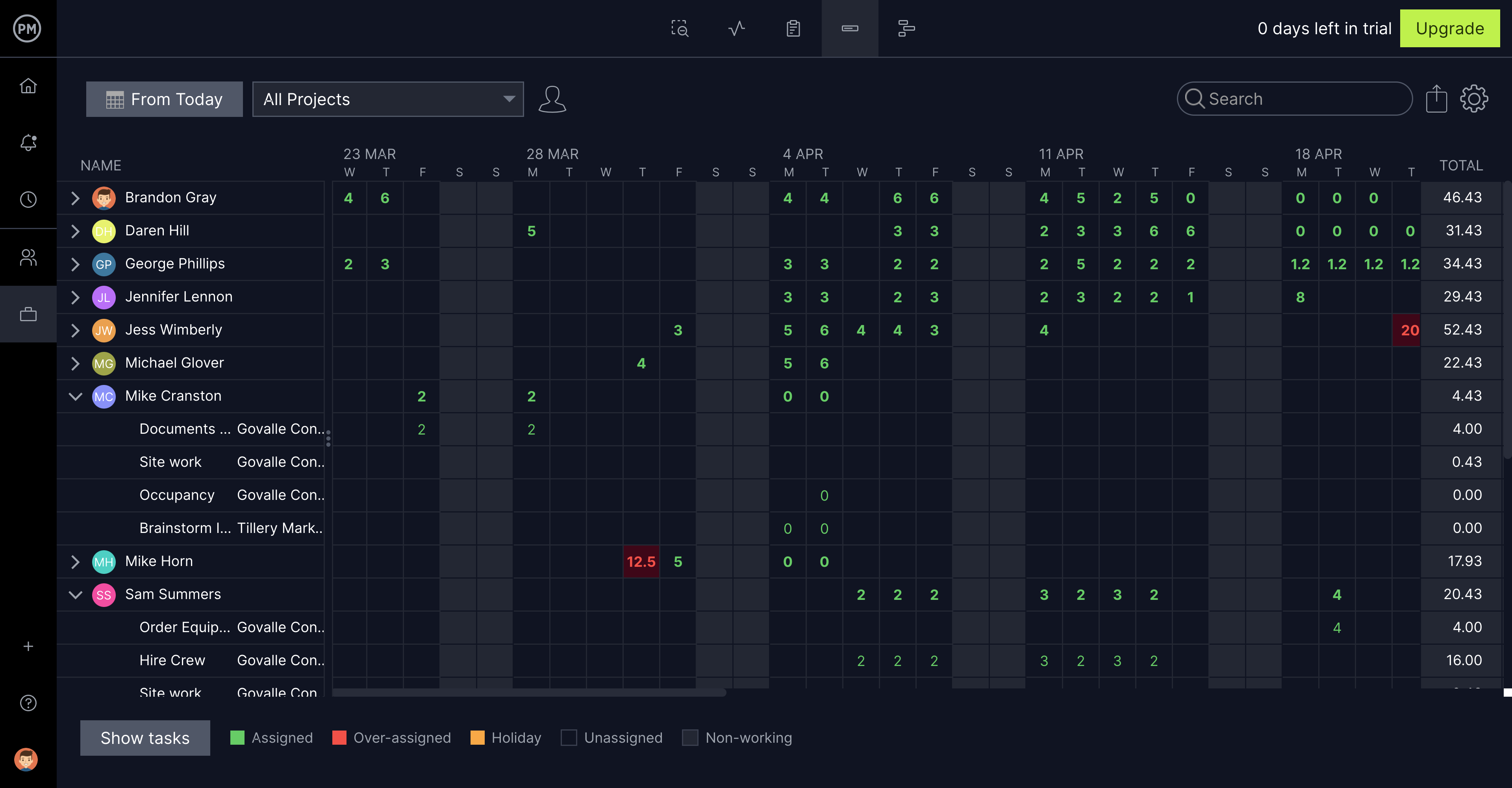The height and width of the screenshot is (788, 1512).
Task: Expand Brandon Gray's task rows
Action: (75, 198)
